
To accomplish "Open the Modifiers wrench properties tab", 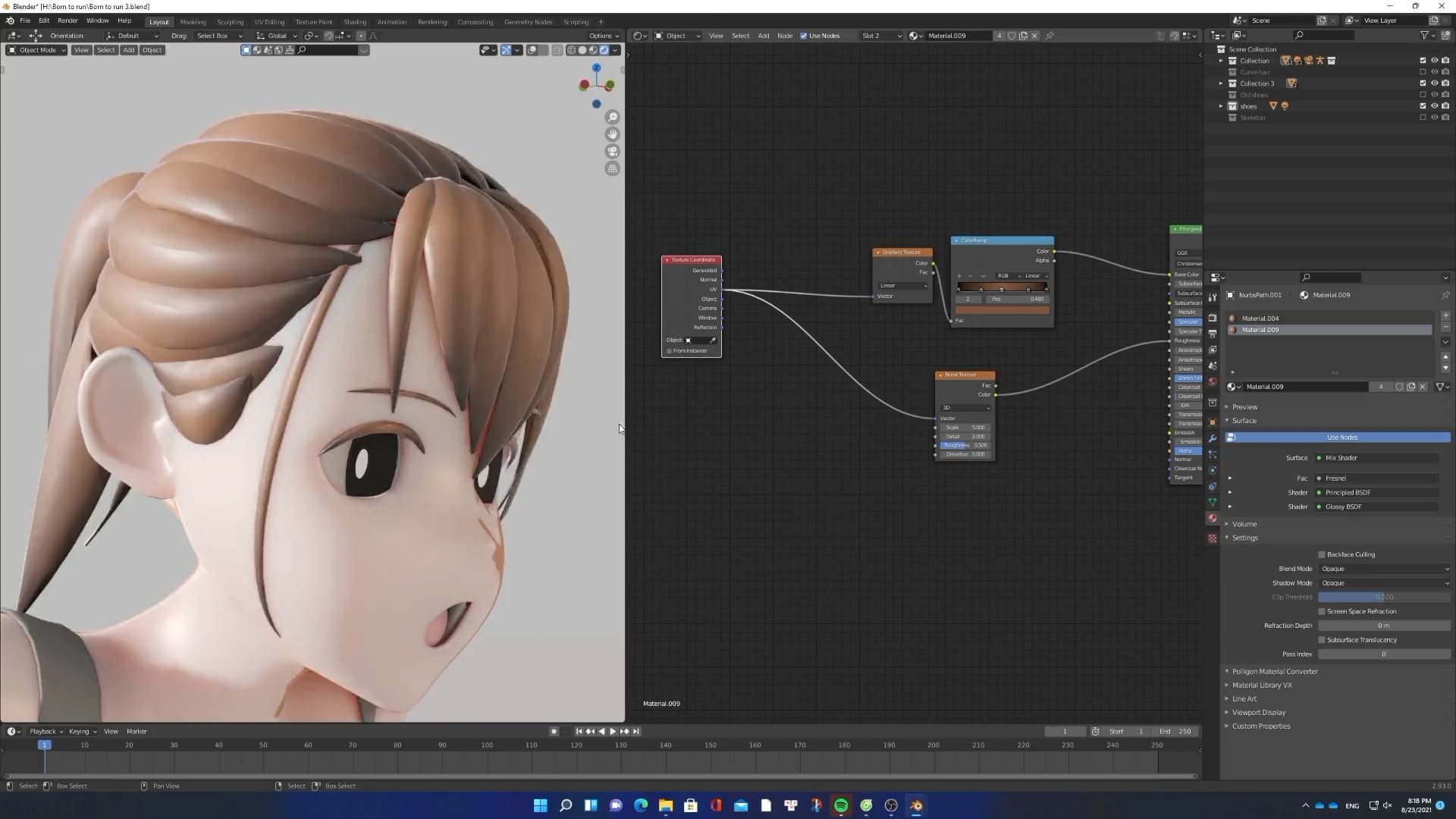I will click(1213, 438).
